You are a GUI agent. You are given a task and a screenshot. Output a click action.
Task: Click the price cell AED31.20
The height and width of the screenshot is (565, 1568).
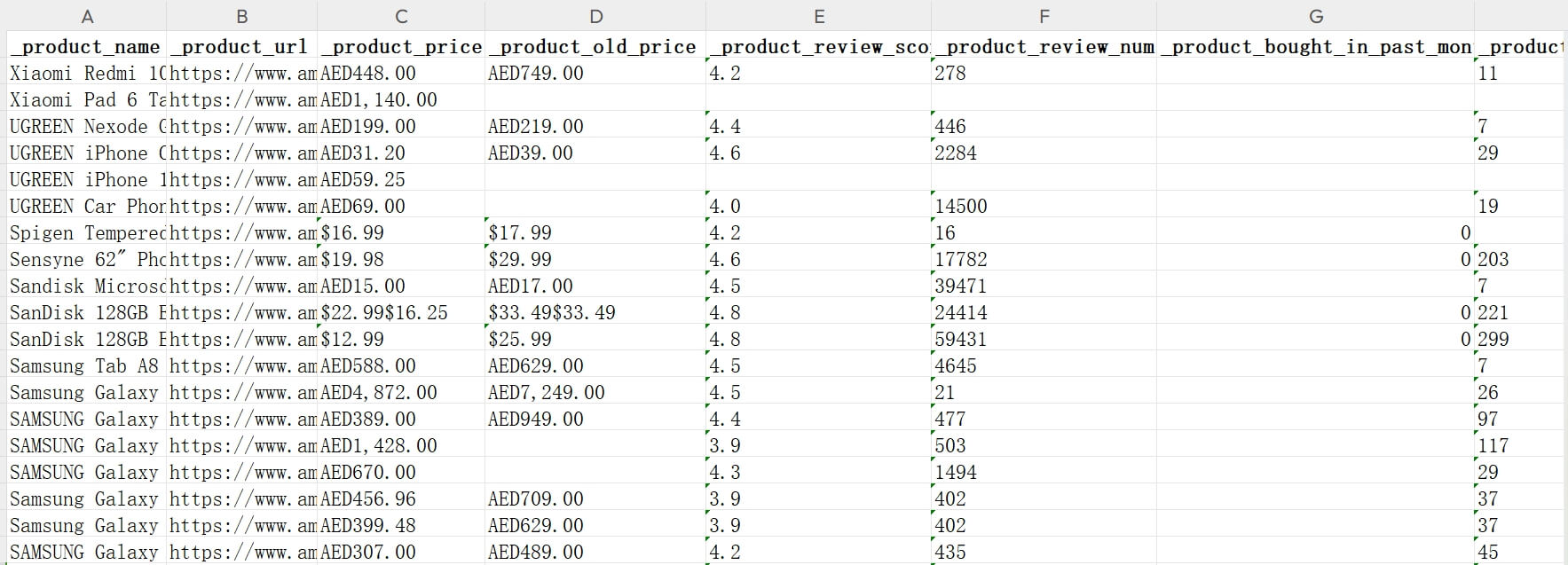point(401,153)
